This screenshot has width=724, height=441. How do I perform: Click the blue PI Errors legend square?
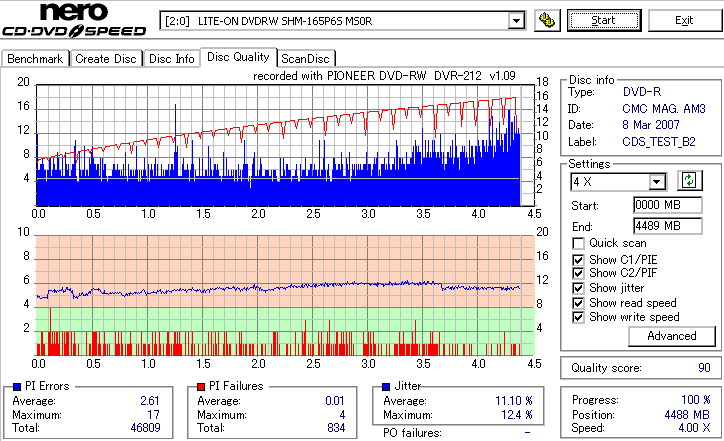17,387
